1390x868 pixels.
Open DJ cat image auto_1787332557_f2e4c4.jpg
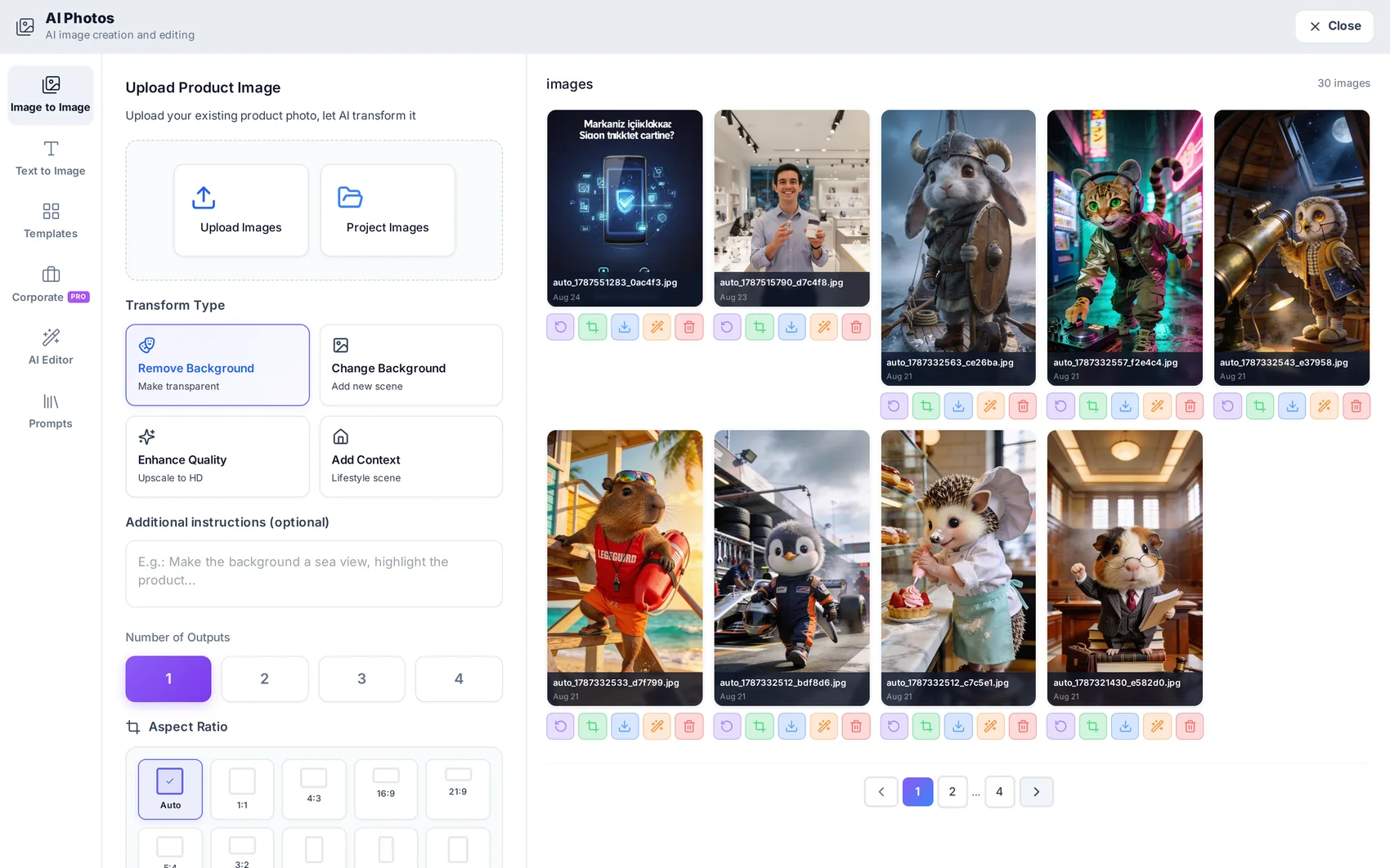1125,248
